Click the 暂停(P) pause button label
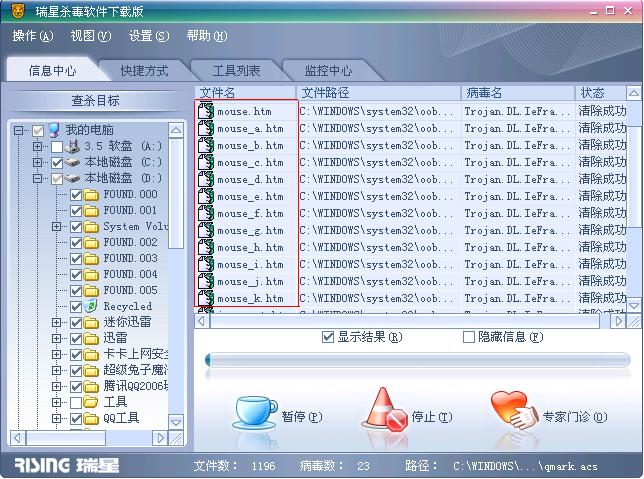The image size is (644, 479). 302,417
